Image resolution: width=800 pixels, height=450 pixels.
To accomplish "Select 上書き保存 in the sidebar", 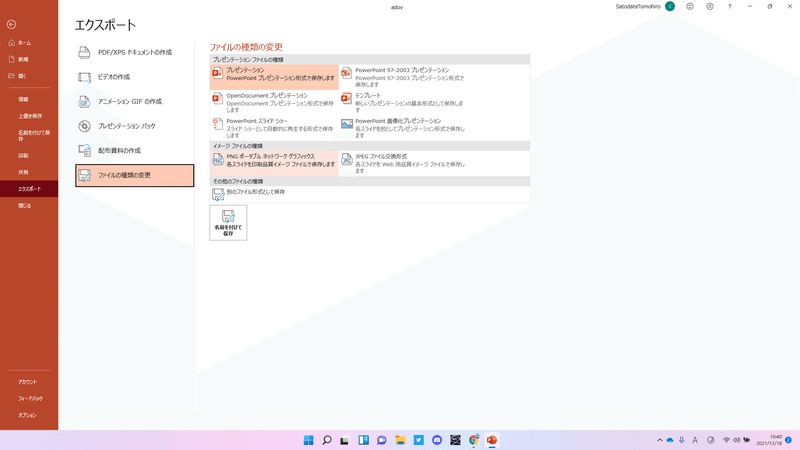I will pyautogui.click(x=29, y=116).
